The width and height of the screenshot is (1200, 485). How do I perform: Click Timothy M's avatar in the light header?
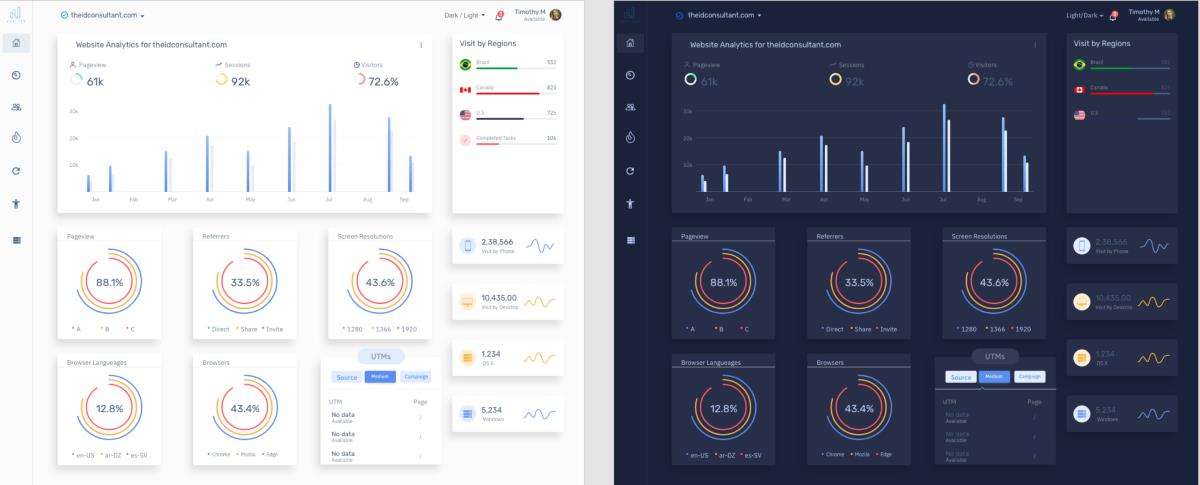tap(556, 15)
